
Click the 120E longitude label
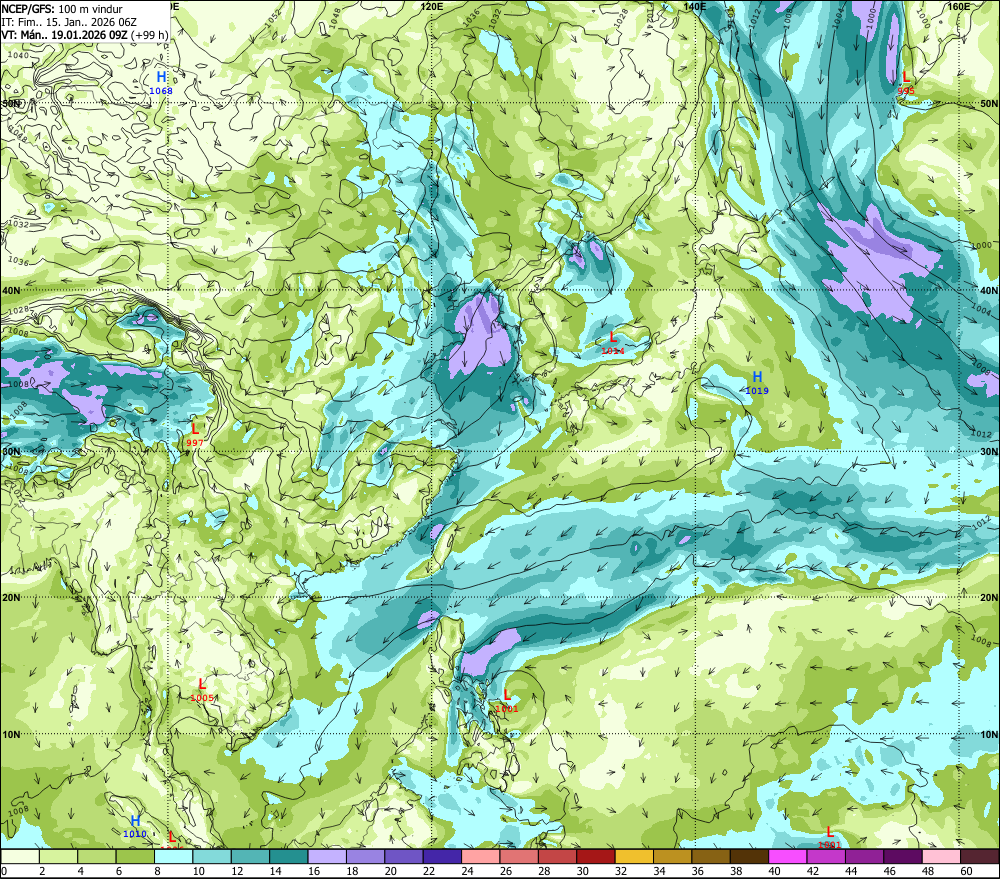pos(432,6)
